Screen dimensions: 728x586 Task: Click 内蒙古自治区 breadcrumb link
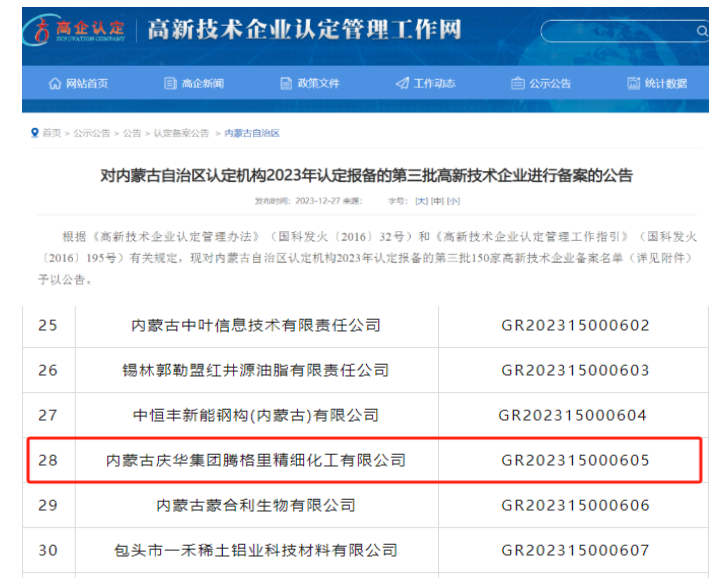click(252, 133)
